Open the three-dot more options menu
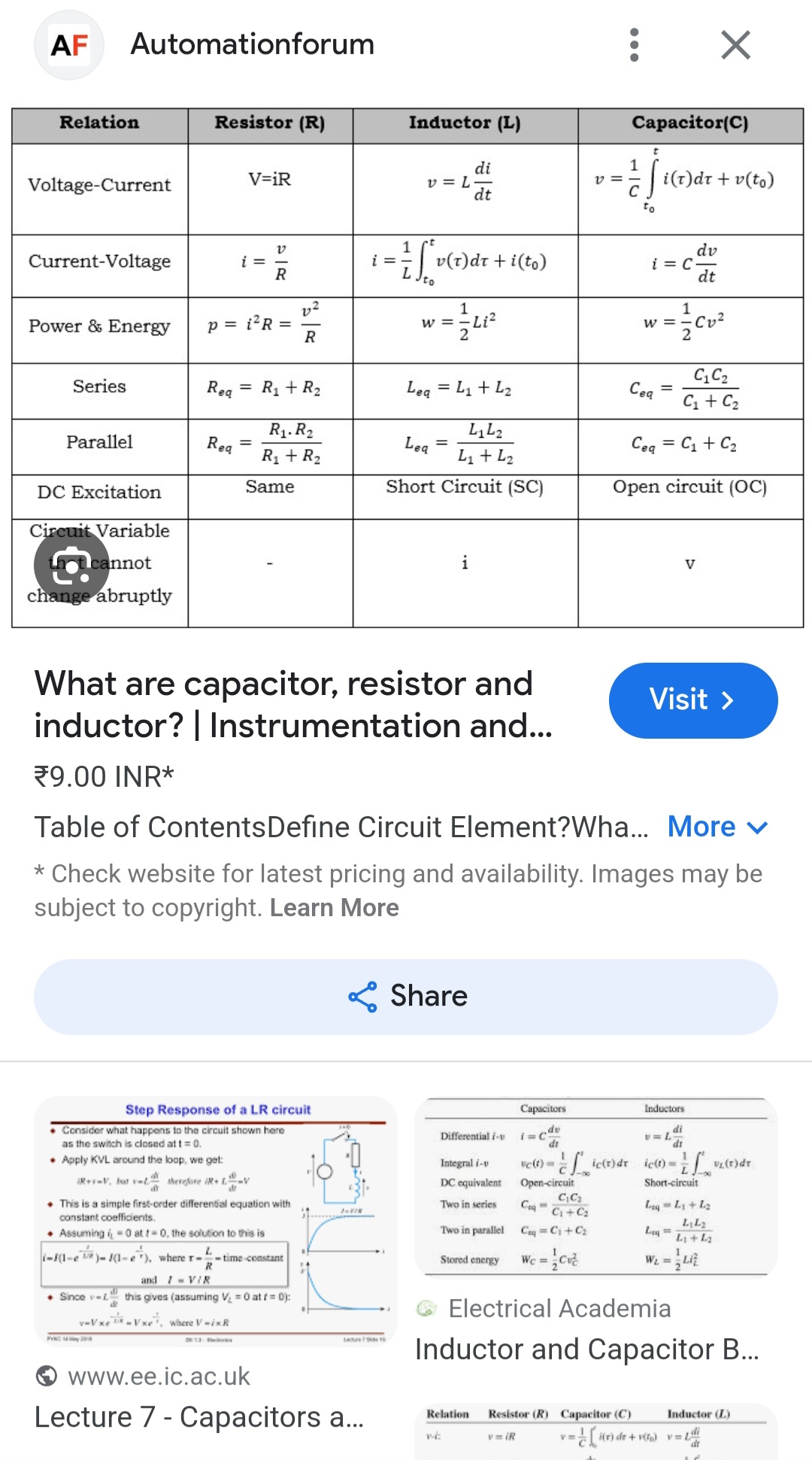Image resolution: width=812 pixels, height=1460 pixels. (635, 45)
